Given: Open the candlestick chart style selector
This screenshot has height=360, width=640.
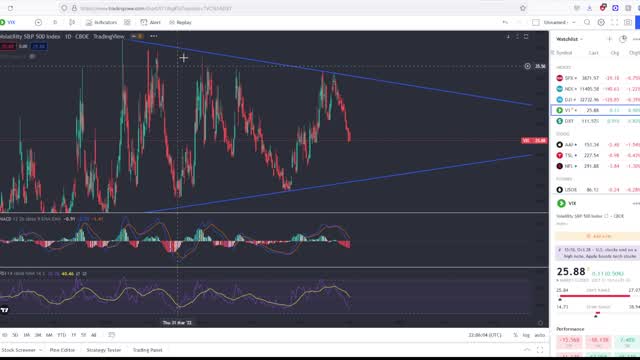Looking at the screenshot, I should 72,22.
